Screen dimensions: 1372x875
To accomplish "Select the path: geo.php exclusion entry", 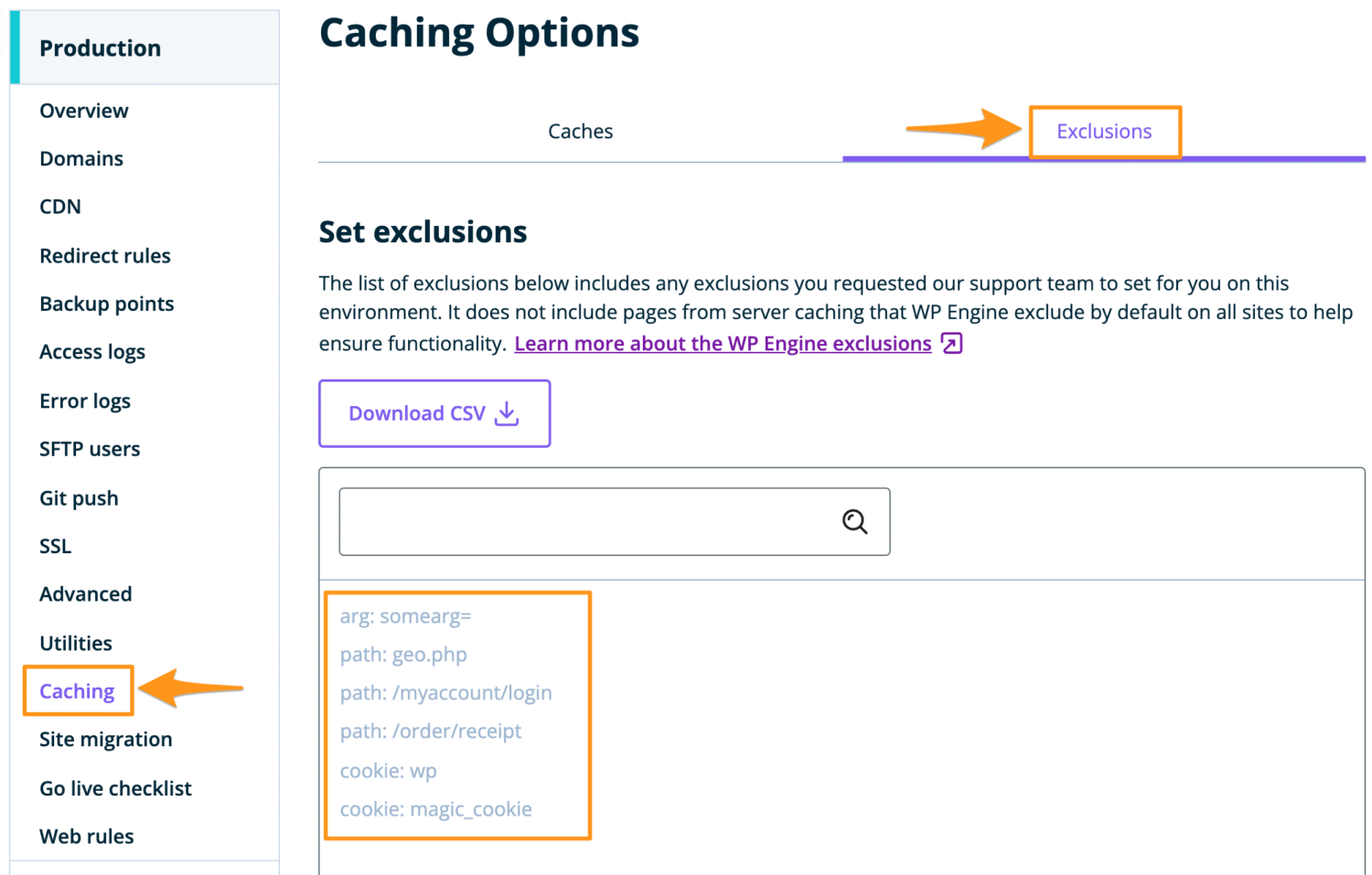I will (x=402, y=654).
